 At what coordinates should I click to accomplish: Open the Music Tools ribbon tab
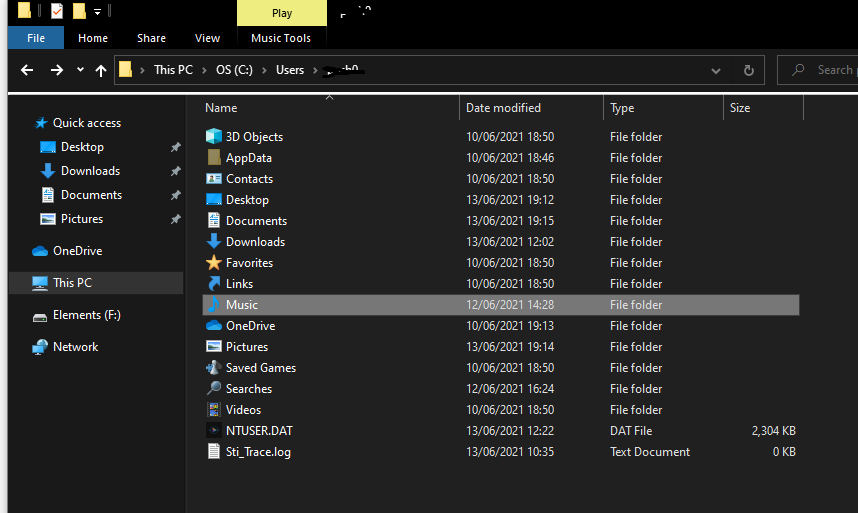coord(281,38)
